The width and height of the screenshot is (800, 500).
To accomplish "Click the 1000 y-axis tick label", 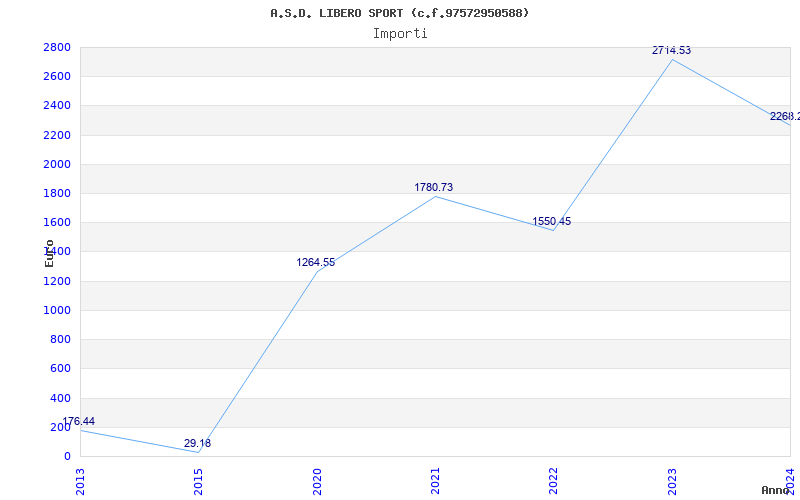I will 57,310.
